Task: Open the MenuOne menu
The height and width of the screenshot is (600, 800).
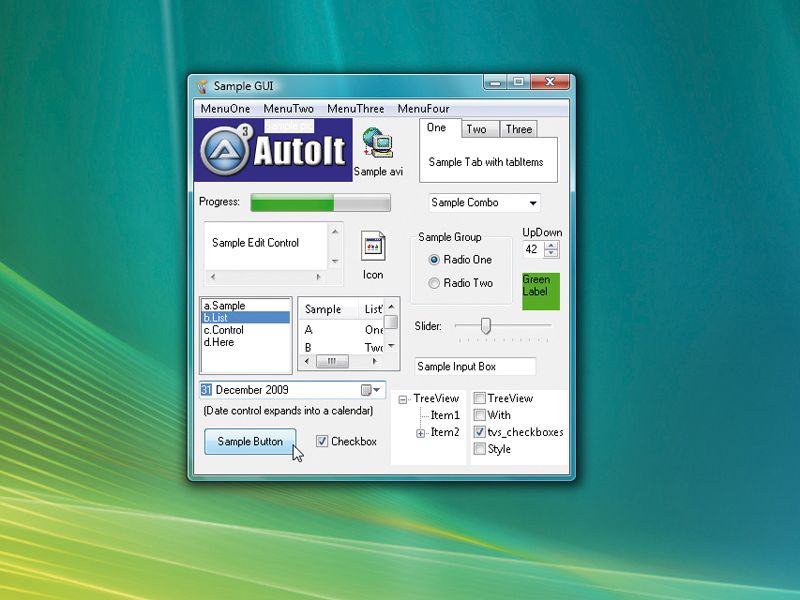Action: (225, 109)
